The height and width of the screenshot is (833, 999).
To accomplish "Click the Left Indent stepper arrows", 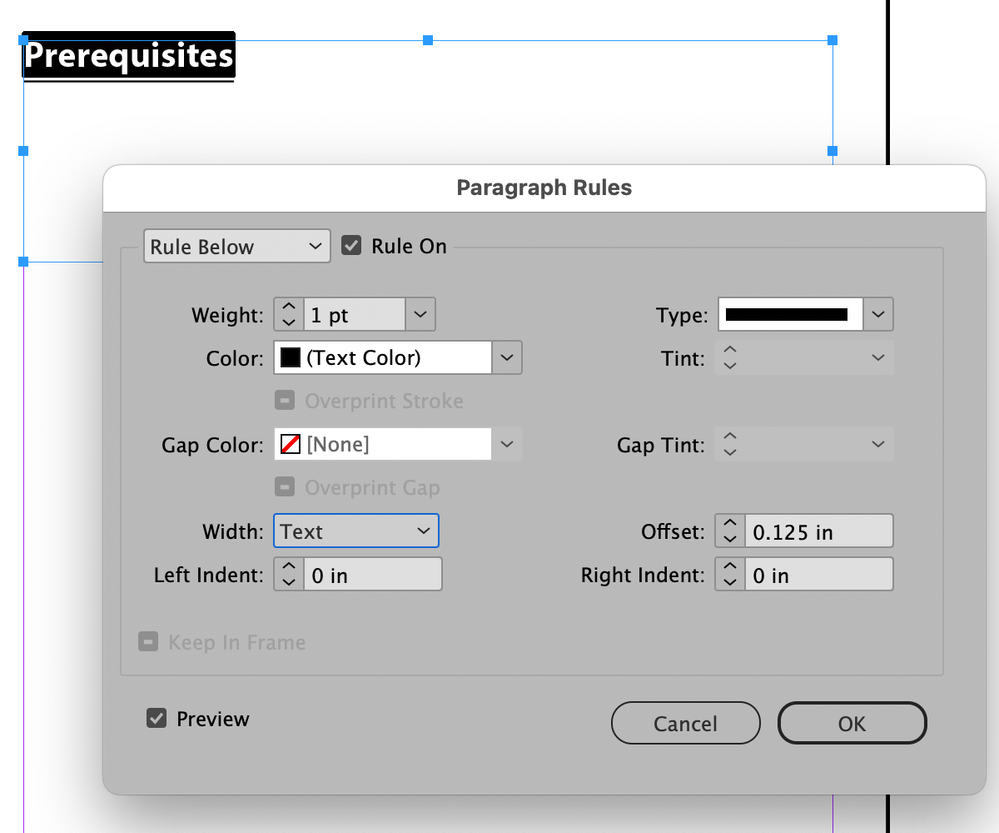I will (289, 575).
